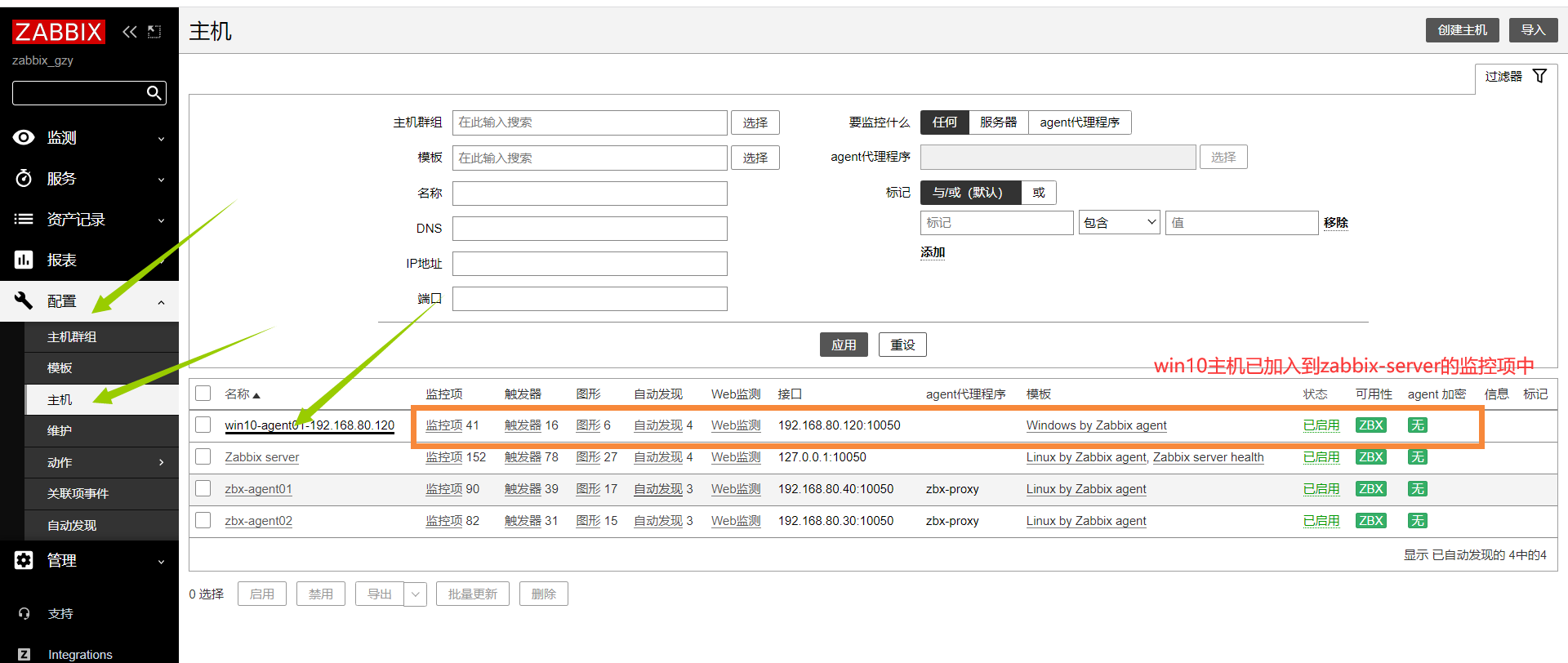Expand the 管理 menu chevron
The height and width of the screenshot is (663, 1568).
pos(161,562)
